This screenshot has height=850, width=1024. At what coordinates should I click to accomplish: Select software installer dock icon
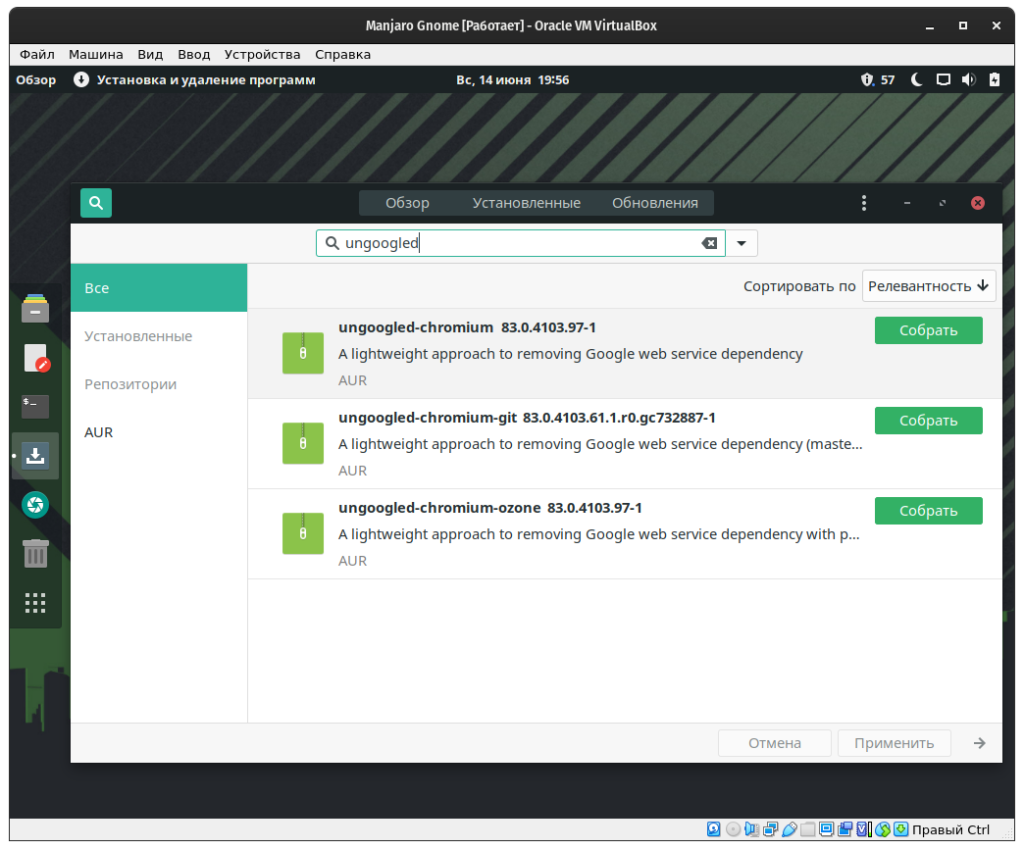tap(35, 456)
